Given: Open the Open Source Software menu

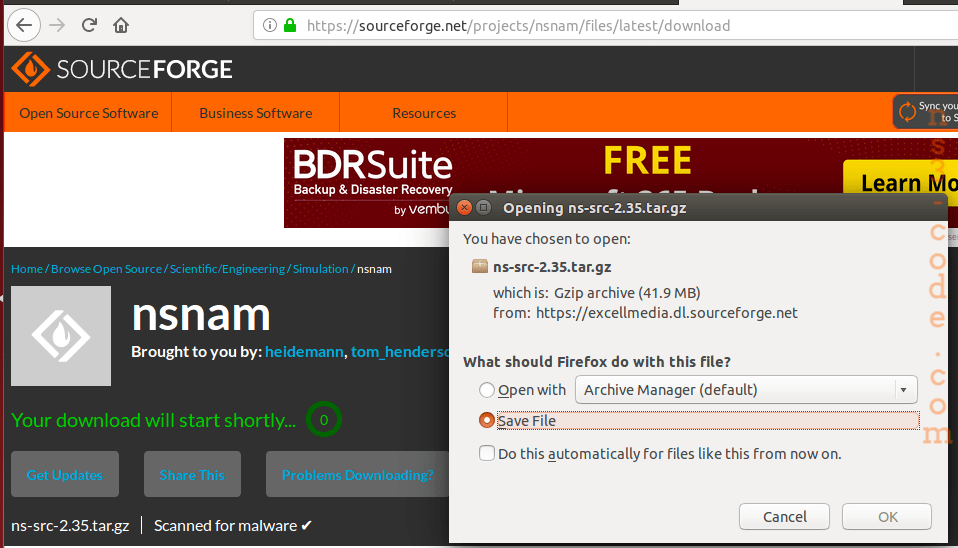Looking at the screenshot, I should pyautogui.click(x=89, y=113).
